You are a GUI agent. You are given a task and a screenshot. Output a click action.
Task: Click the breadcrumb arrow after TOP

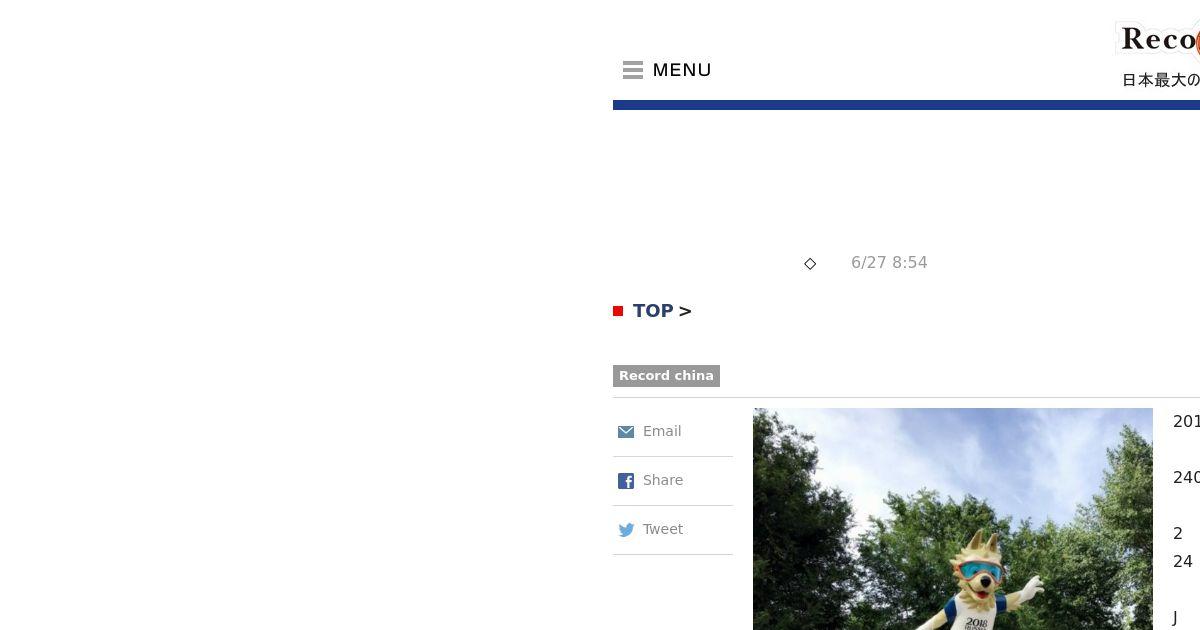coord(685,311)
